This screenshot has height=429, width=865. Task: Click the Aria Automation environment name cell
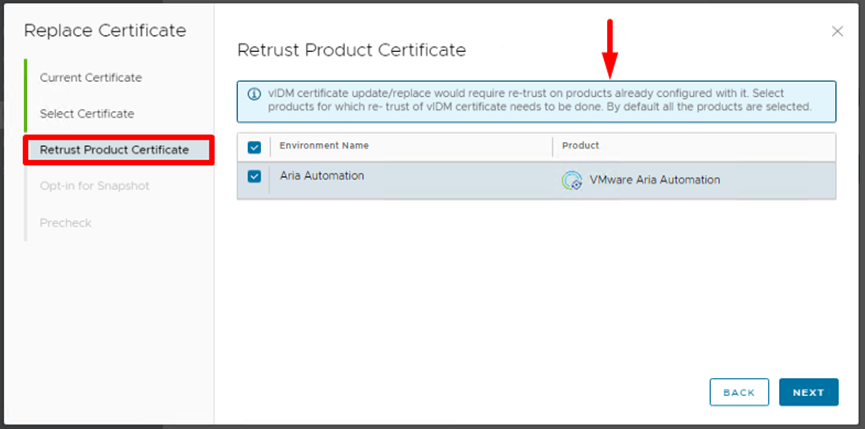pyautogui.click(x=322, y=176)
